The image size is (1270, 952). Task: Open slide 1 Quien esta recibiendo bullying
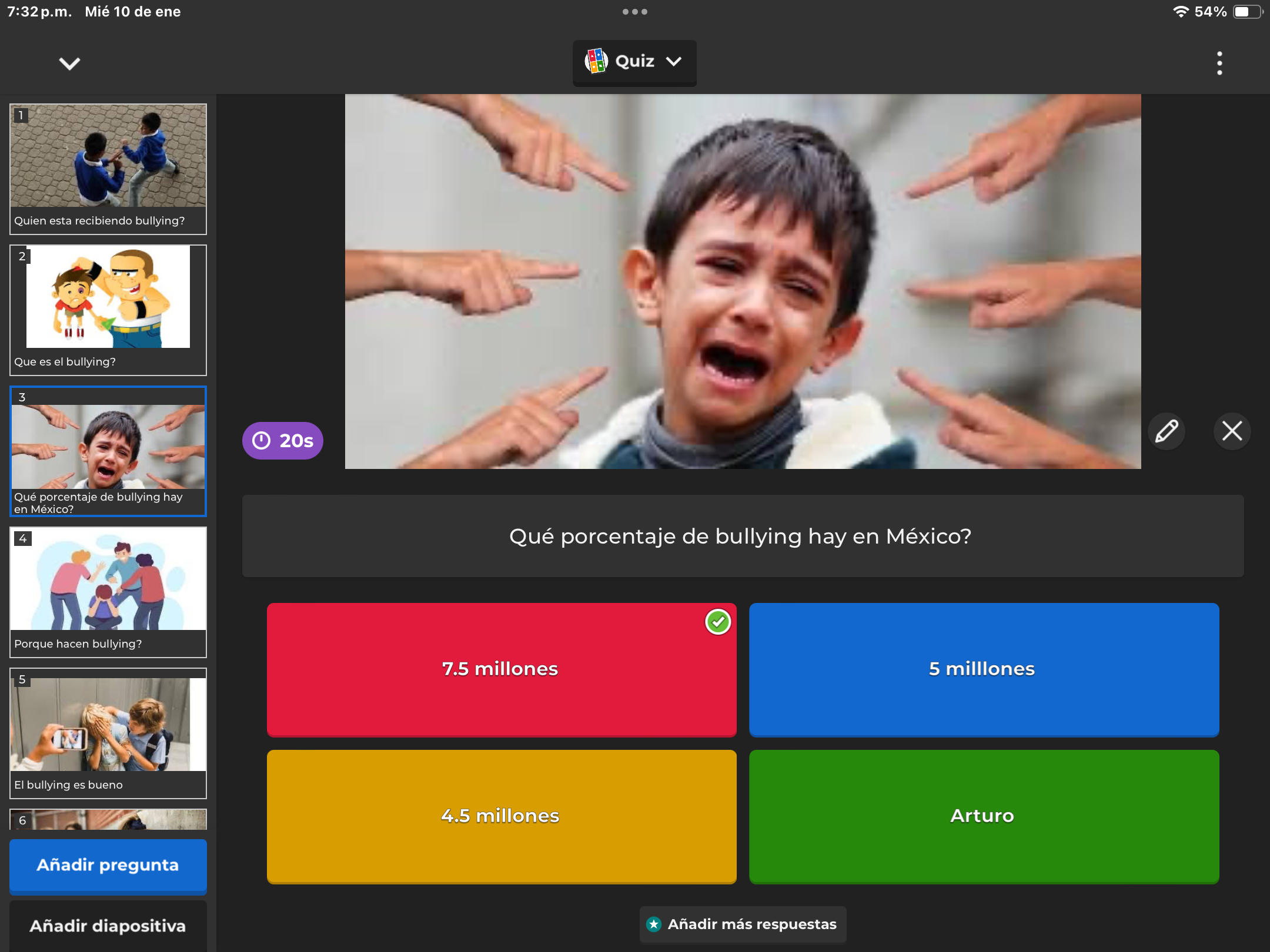coord(108,169)
